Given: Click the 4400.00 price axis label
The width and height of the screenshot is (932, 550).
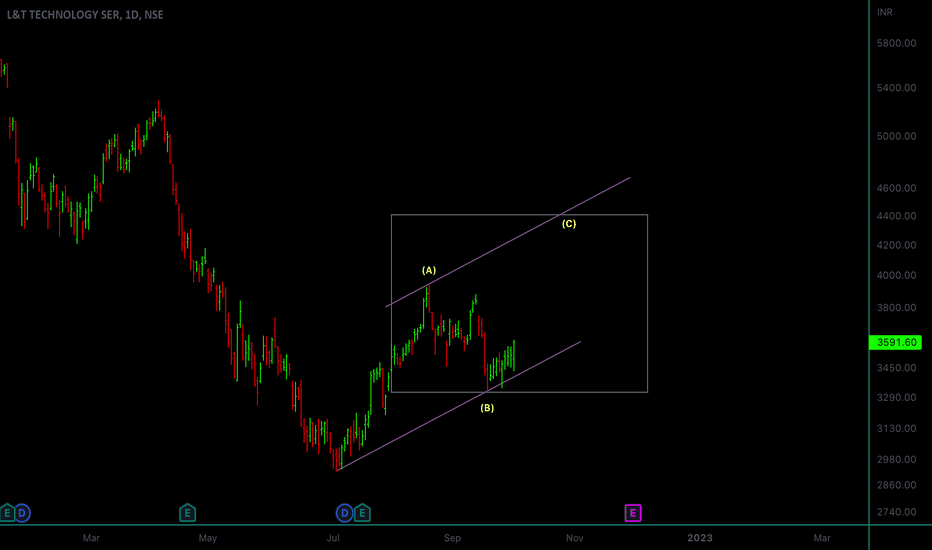Looking at the screenshot, I should [896, 216].
